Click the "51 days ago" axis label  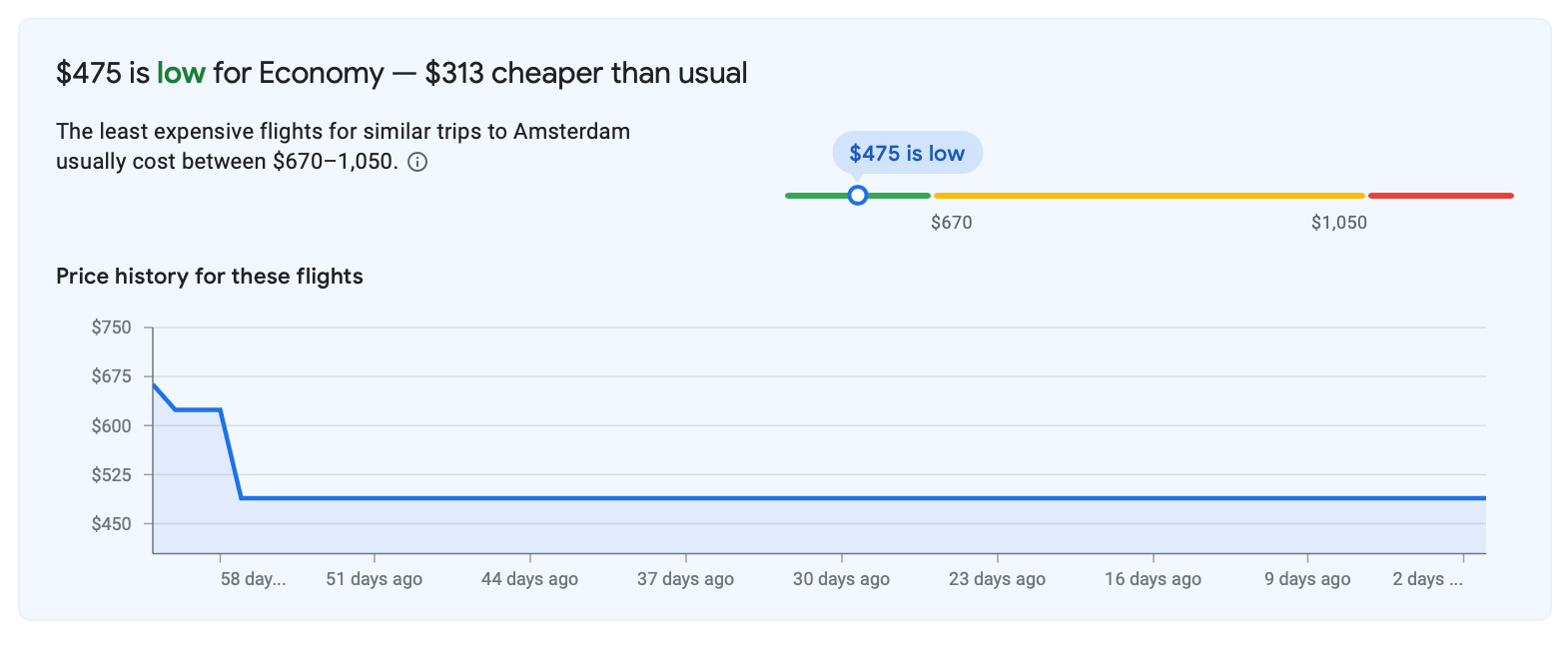(x=375, y=579)
